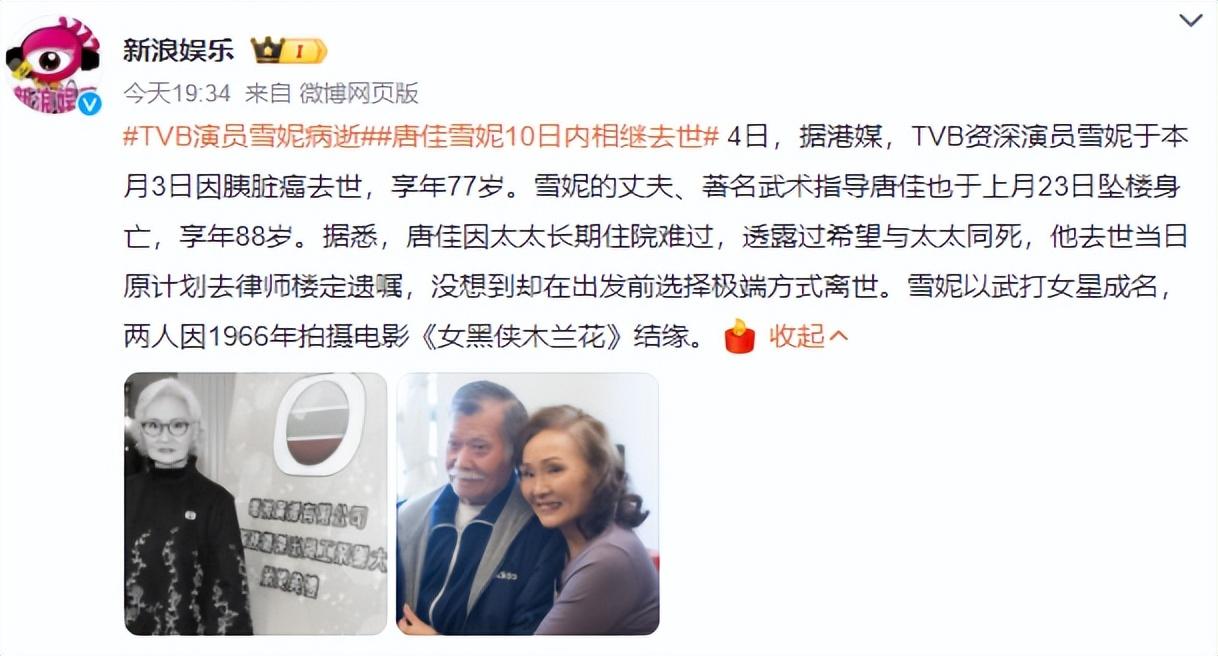Click the arrow next to 收起
Screen dimensions: 1218x656
(x=839, y=337)
